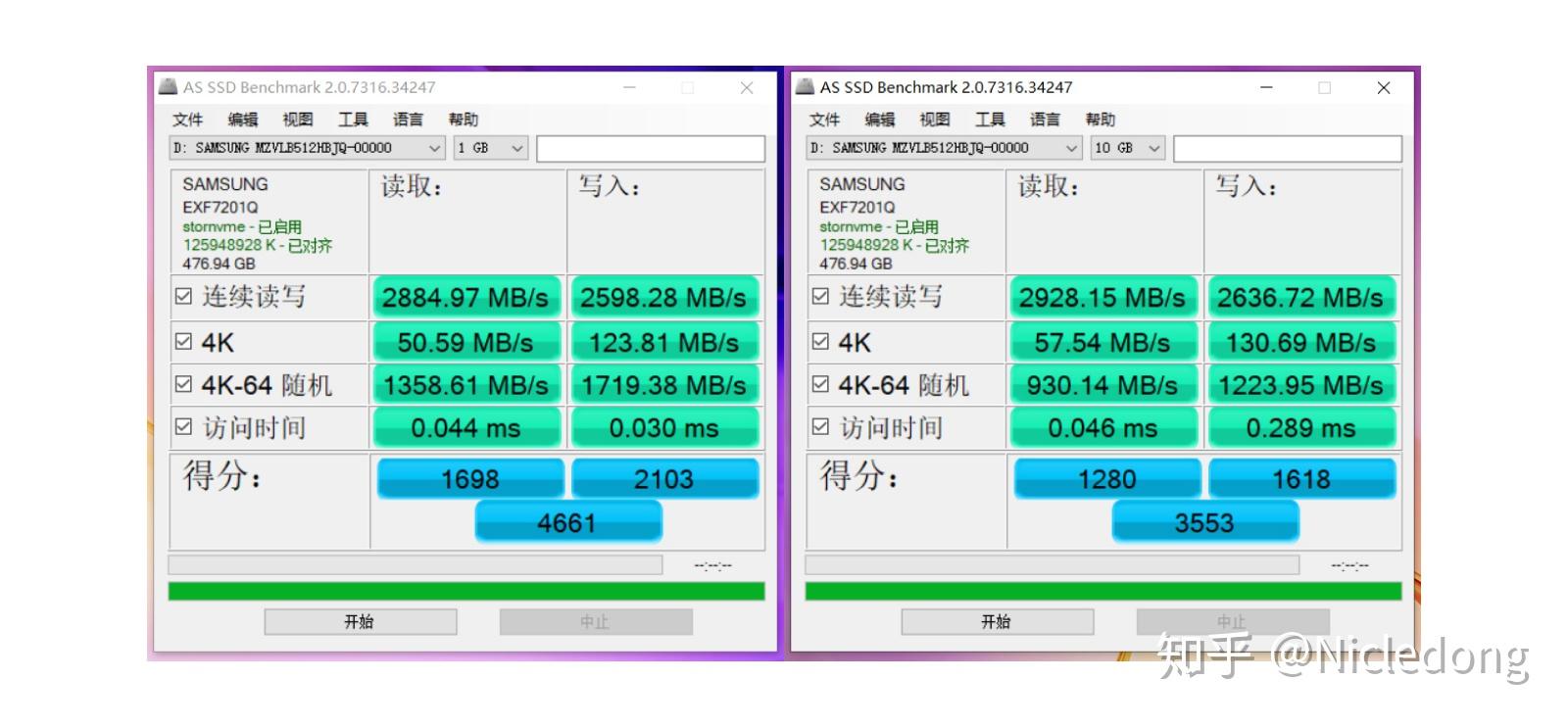
Task: Click the 1698 read score
Action: 470,478
